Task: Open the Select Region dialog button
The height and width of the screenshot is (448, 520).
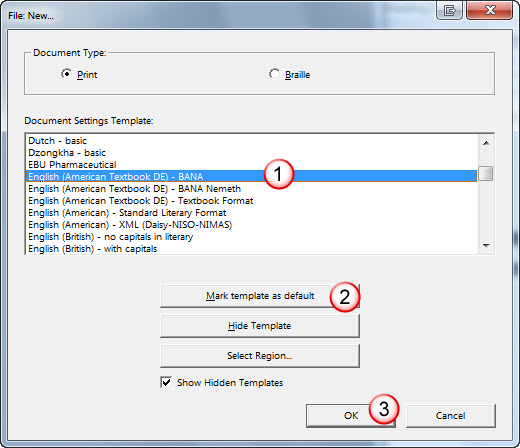Action: [x=260, y=356]
